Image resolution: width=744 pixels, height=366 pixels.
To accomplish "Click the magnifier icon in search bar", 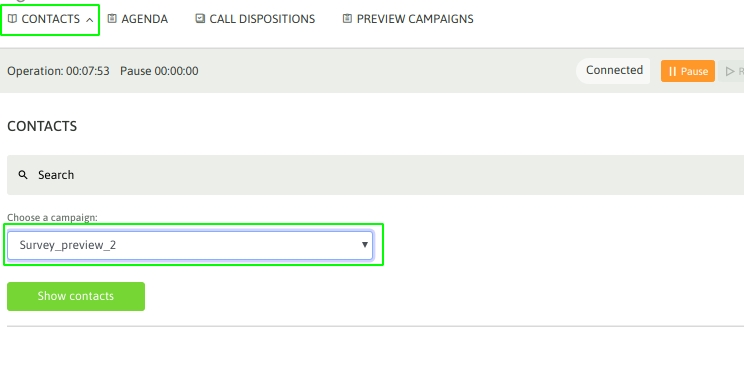I will (23, 175).
